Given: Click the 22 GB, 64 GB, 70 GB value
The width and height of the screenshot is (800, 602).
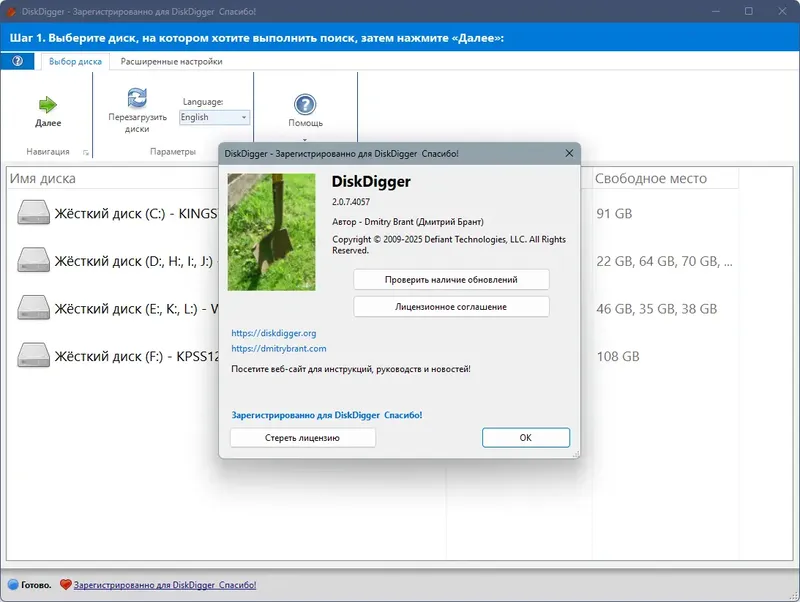Looking at the screenshot, I should tap(664, 261).
